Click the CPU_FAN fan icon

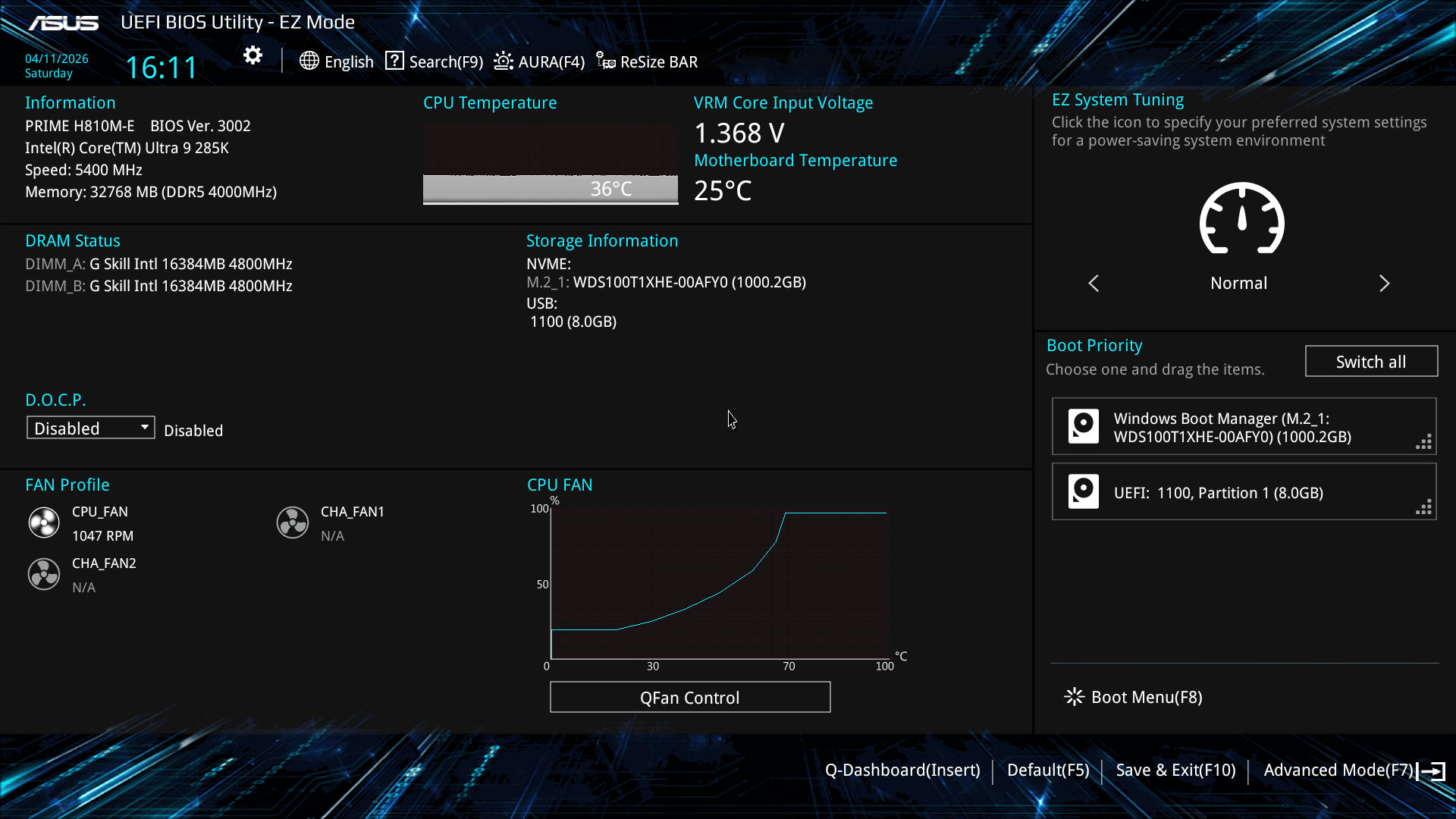[44, 522]
